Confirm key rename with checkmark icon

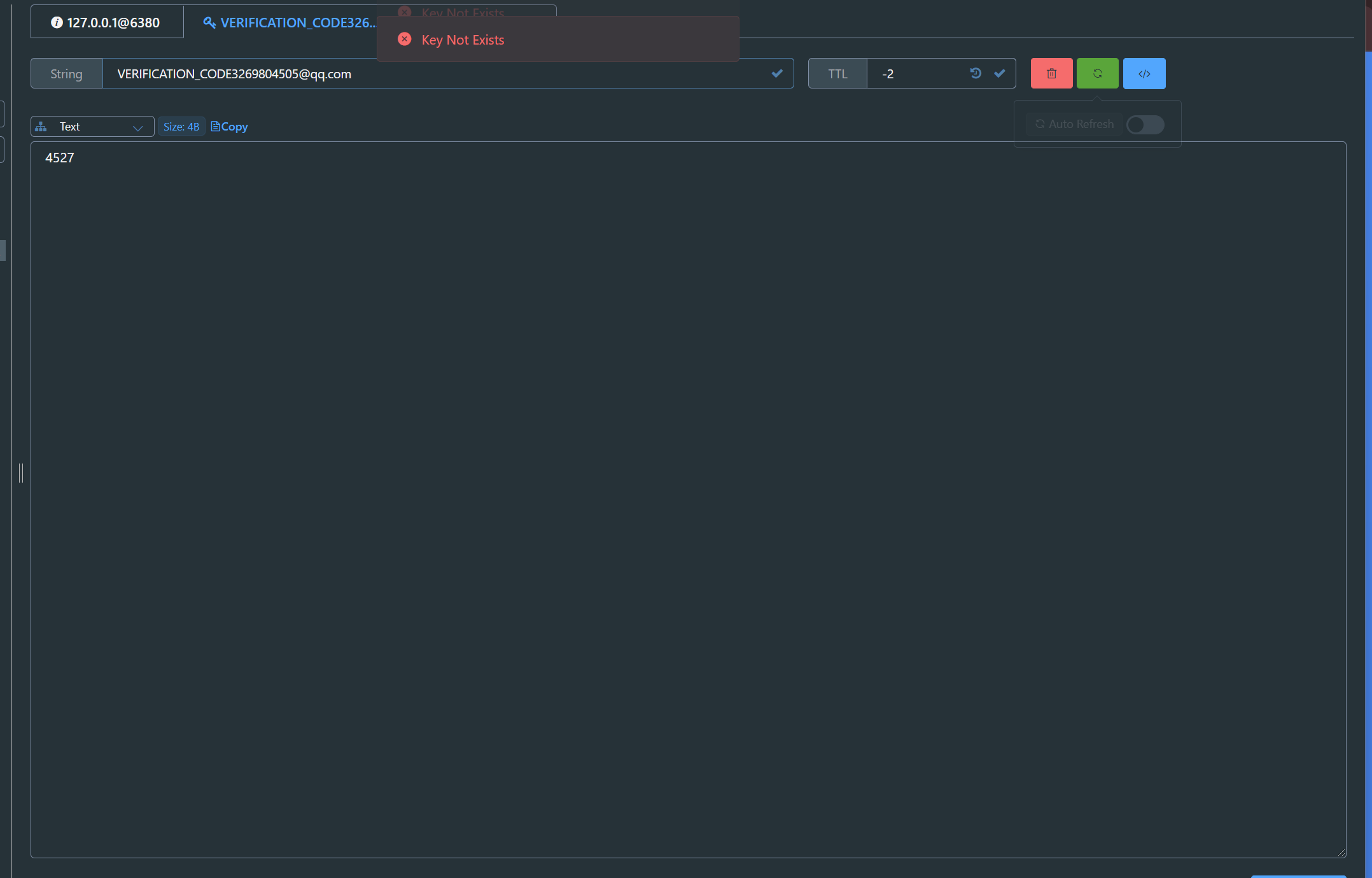click(777, 73)
